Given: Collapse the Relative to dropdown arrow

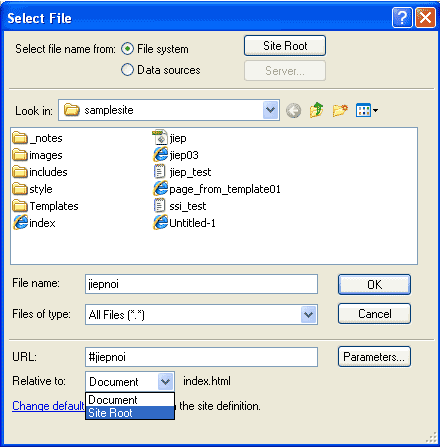Looking at the screenshot, I should click(x=165, y=381).
